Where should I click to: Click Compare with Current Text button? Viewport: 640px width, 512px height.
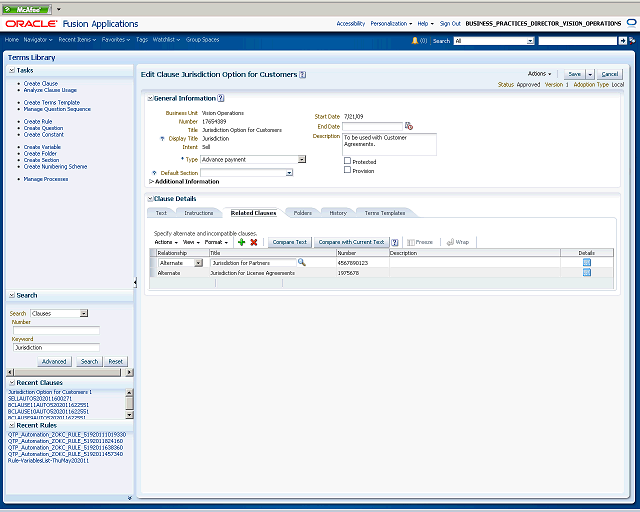coord(351,242)
